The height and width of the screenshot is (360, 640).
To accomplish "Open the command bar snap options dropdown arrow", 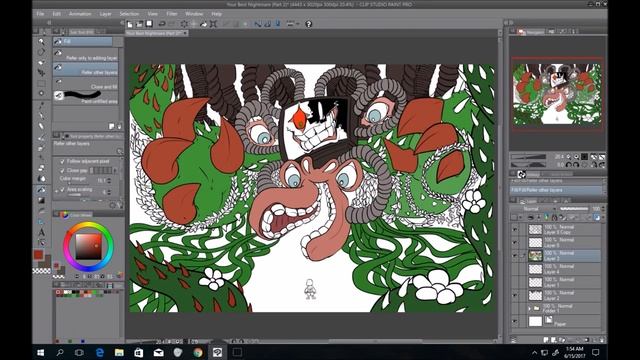I will click(x=298, y=24).
